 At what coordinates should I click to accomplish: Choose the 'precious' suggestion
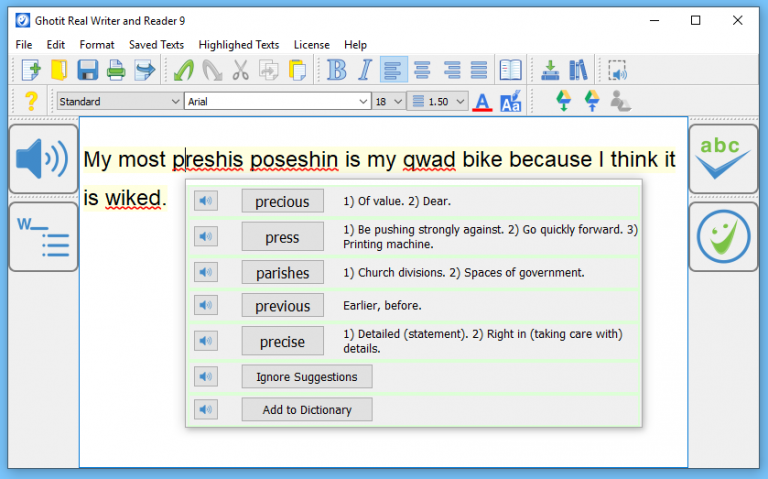click(282, 202)
